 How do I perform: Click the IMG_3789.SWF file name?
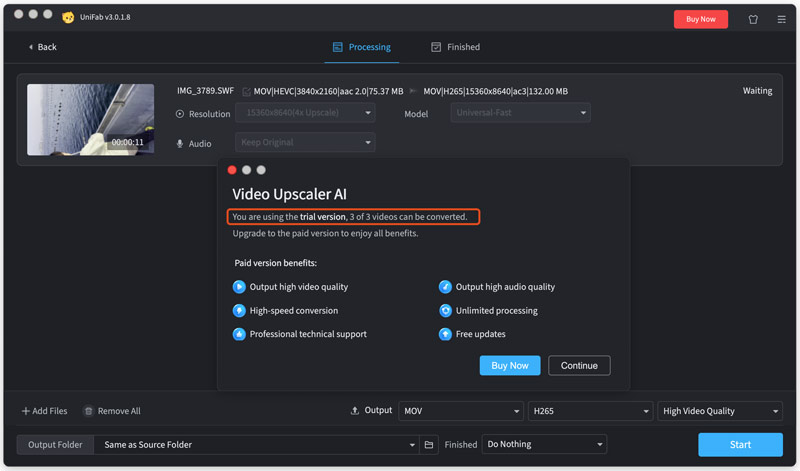coord(206,91)
